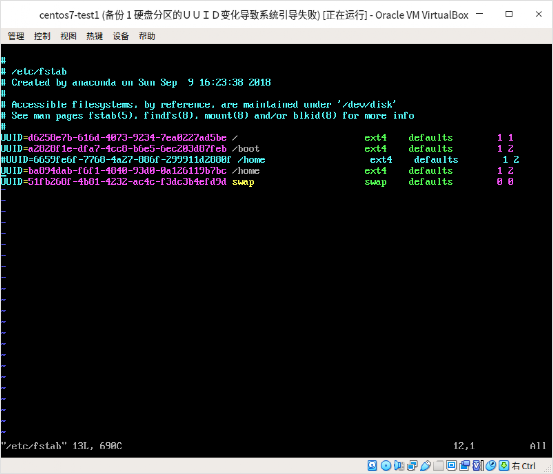This screenshot has height=474, width=553.
Task: Close the VirtualBox VM window
Action: (539, 14)
